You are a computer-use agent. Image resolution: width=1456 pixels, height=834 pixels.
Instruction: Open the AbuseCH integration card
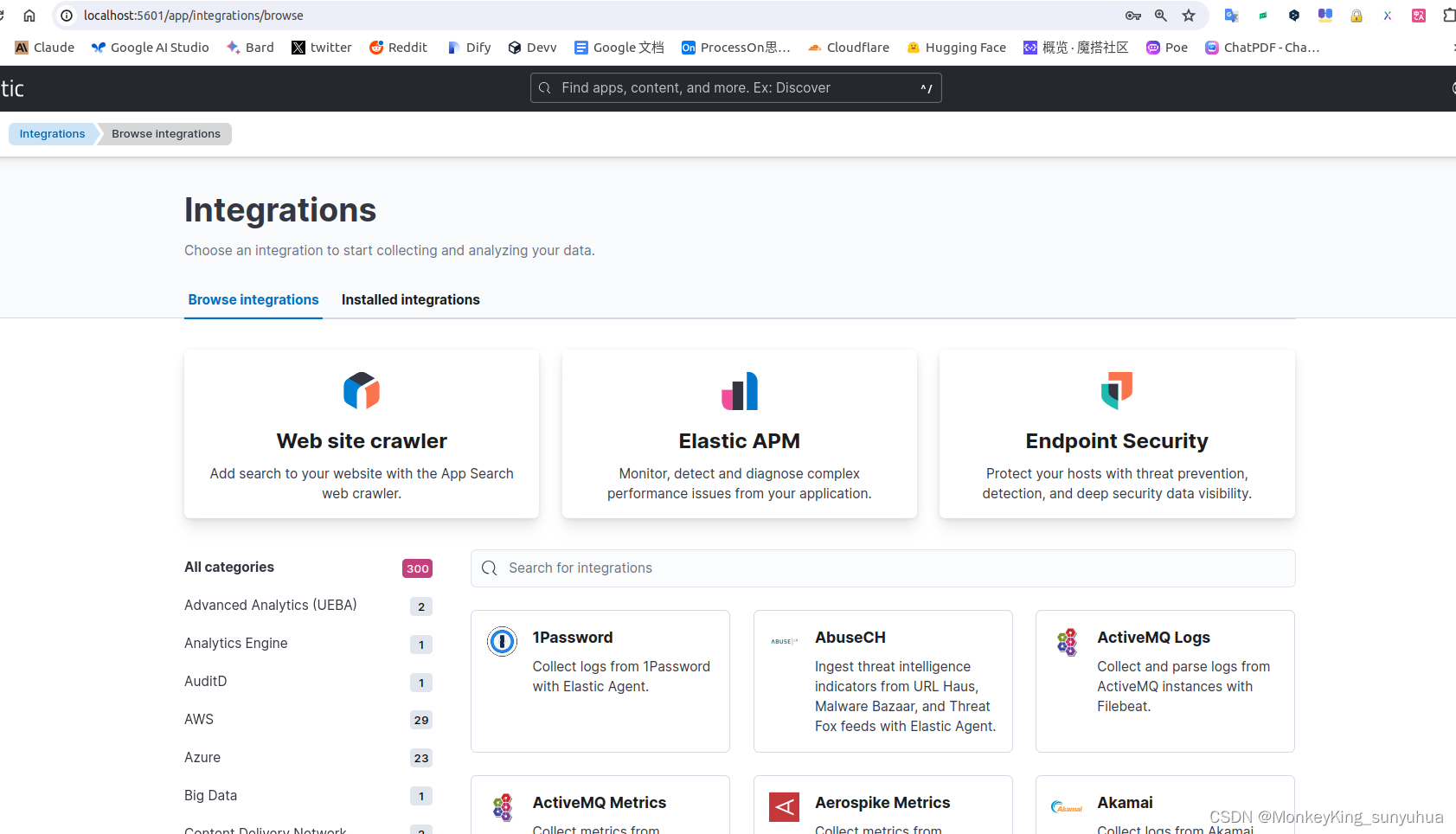pyautogui.click(x=883, y=682)
